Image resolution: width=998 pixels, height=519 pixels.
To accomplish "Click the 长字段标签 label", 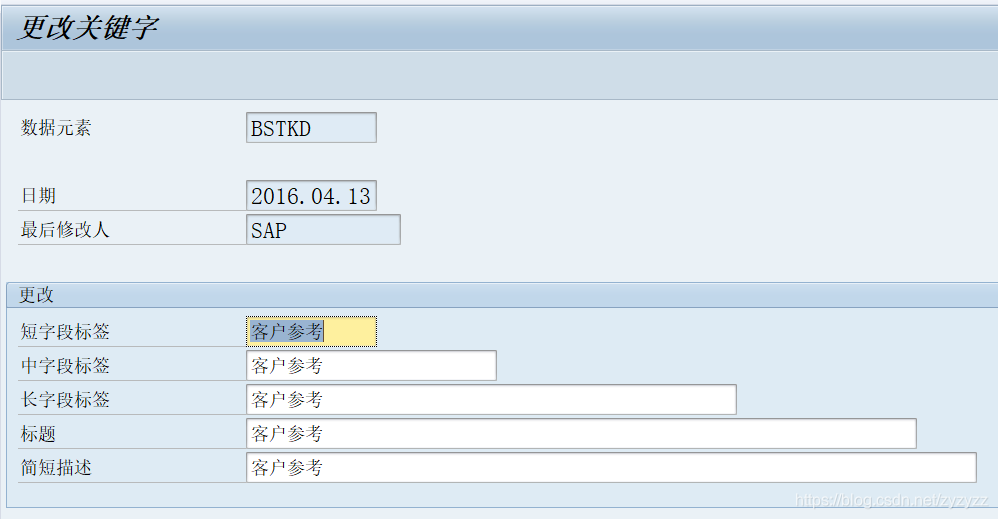I will (x=65, y=399).
